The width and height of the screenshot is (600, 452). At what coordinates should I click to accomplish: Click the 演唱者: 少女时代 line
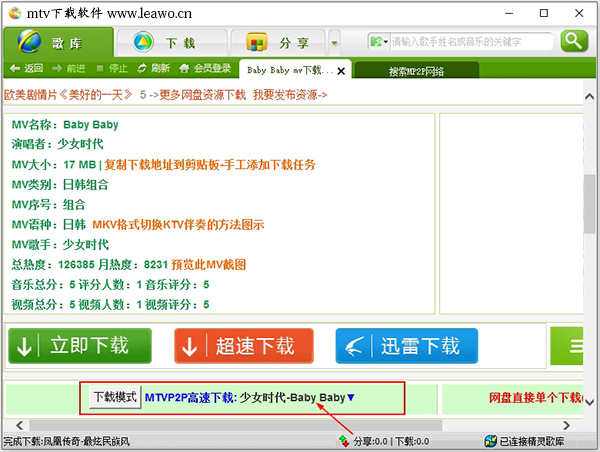tap(57, 144)
